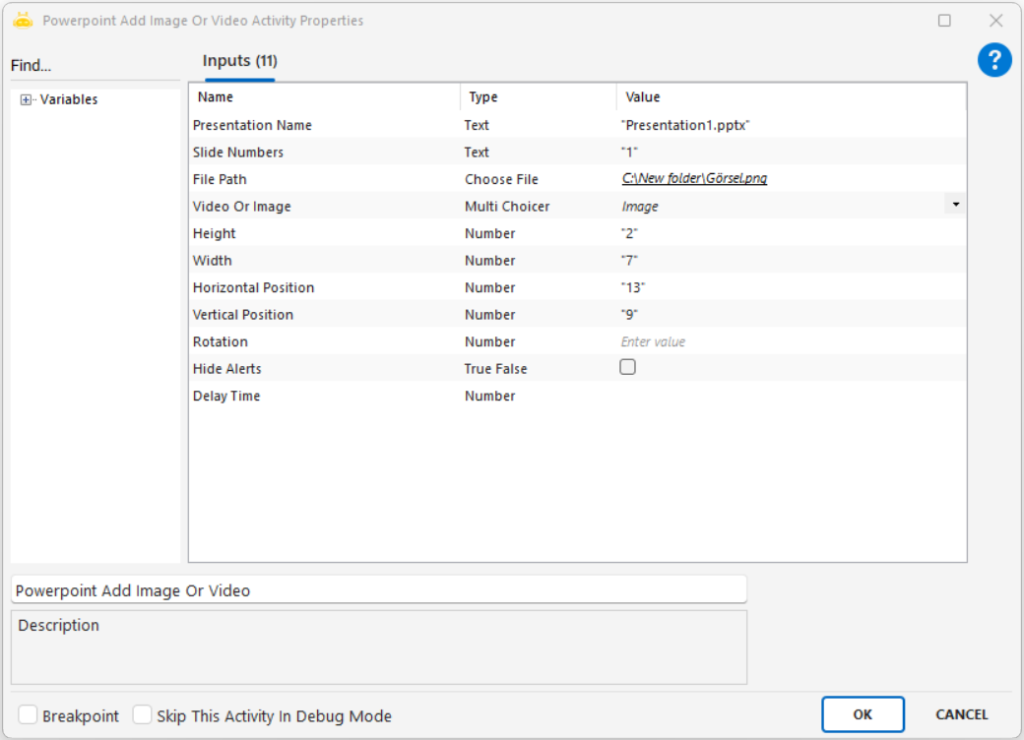
Task: Click the blue help question mark icon
Action: pyautogui.click(x=994, y=60)
